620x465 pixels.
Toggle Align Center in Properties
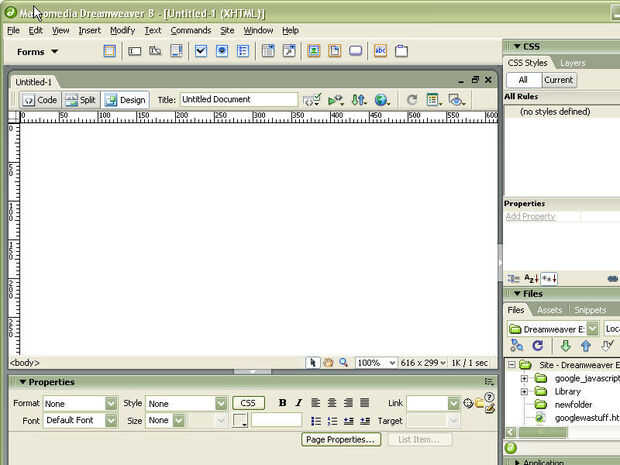(332, 403)
